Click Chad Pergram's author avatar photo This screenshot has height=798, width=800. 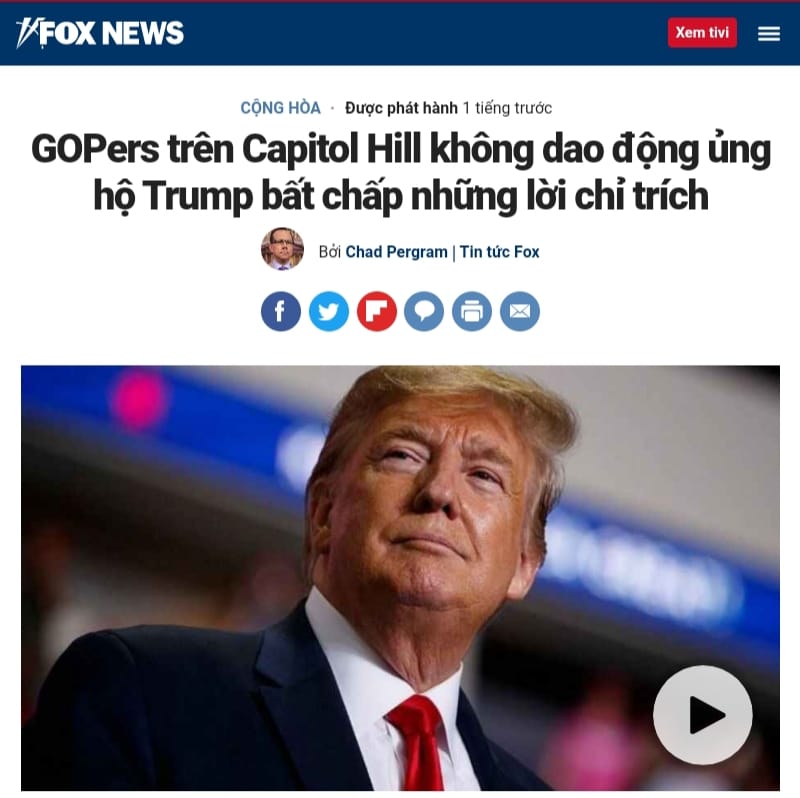point(282,249)
